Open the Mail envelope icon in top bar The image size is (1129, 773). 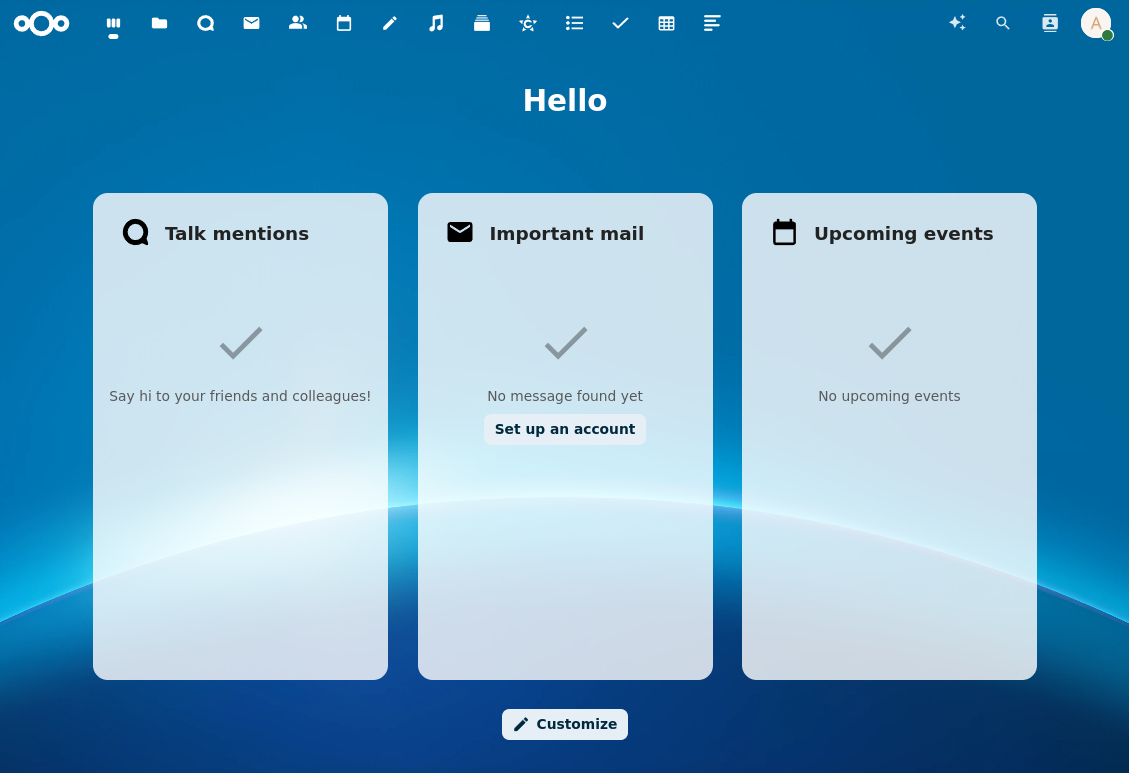pyautogui.click(x=251, y=24)
